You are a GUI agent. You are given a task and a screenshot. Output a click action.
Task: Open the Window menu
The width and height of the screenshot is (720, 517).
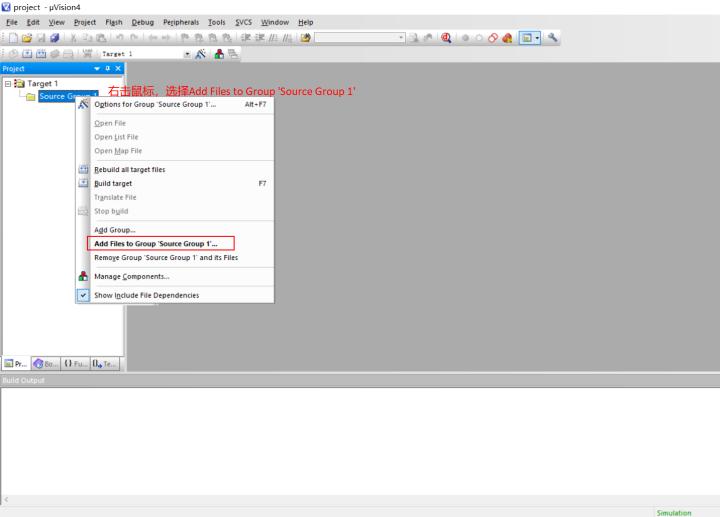click(275, 22)
